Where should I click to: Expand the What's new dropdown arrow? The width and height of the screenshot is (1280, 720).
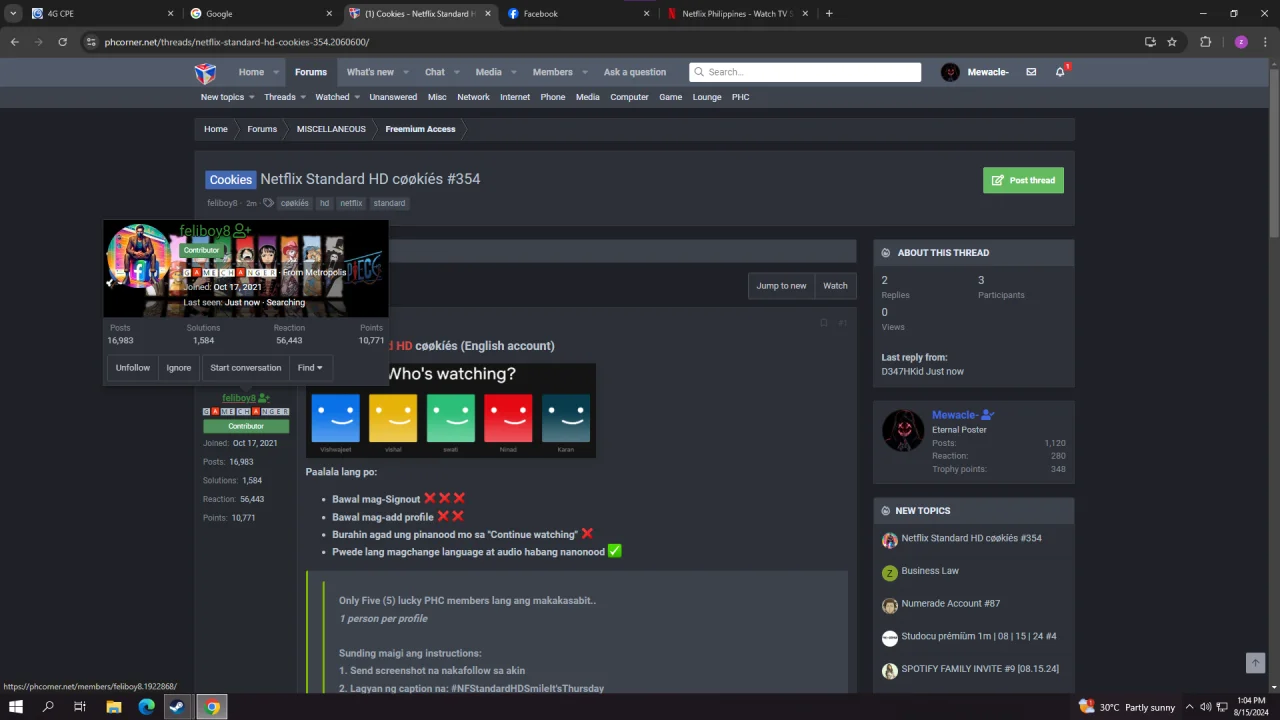[x=407, y=72]
